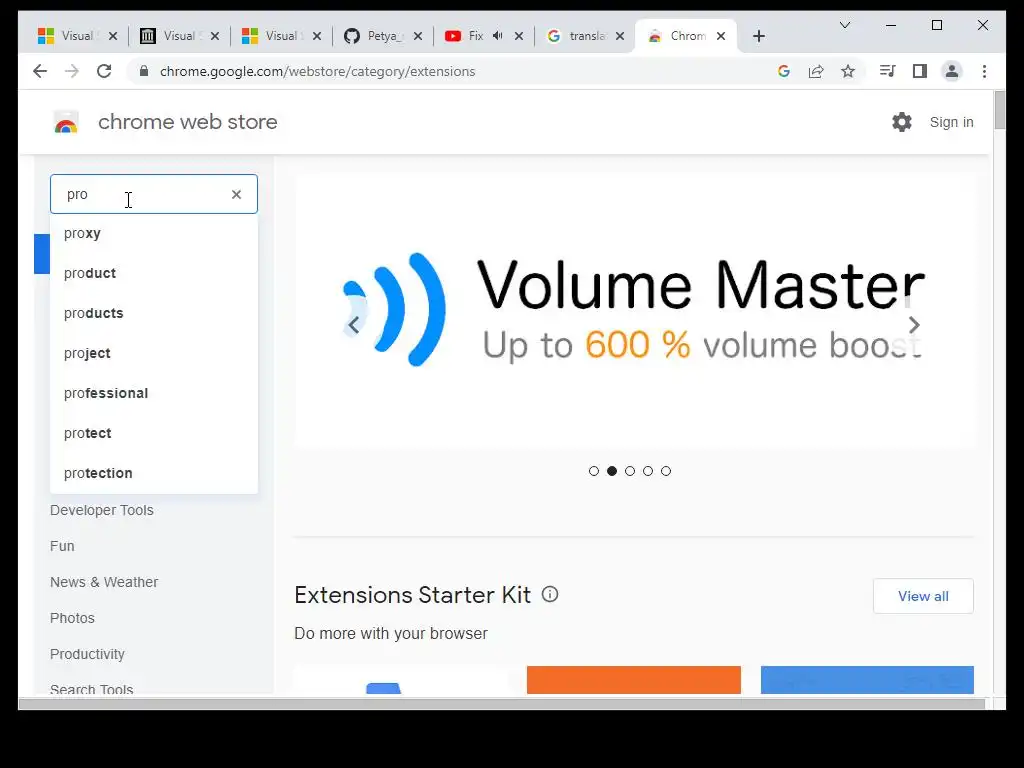Select the third carousel dot
This screenshot has width=1024, height=768.
click(630, 471)
